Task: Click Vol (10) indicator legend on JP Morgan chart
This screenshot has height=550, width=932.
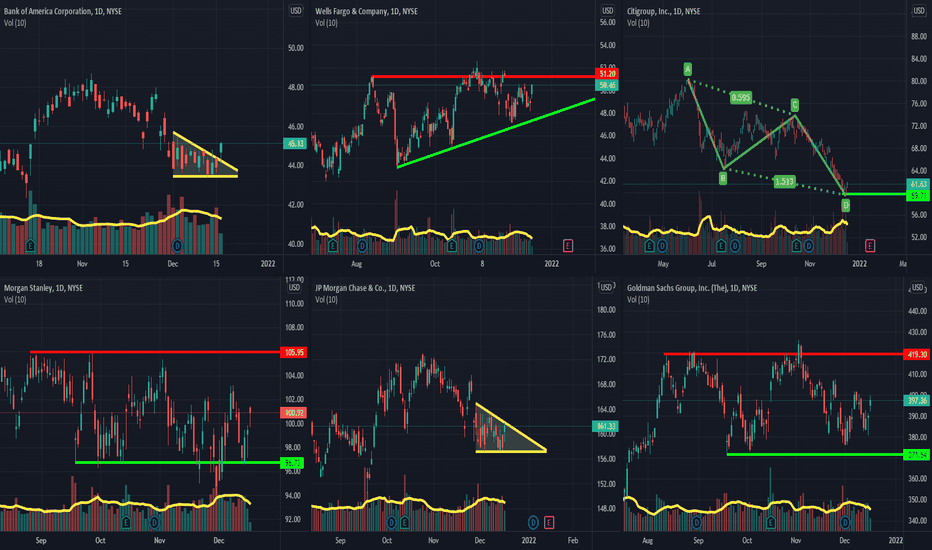Action: point(327,300)
